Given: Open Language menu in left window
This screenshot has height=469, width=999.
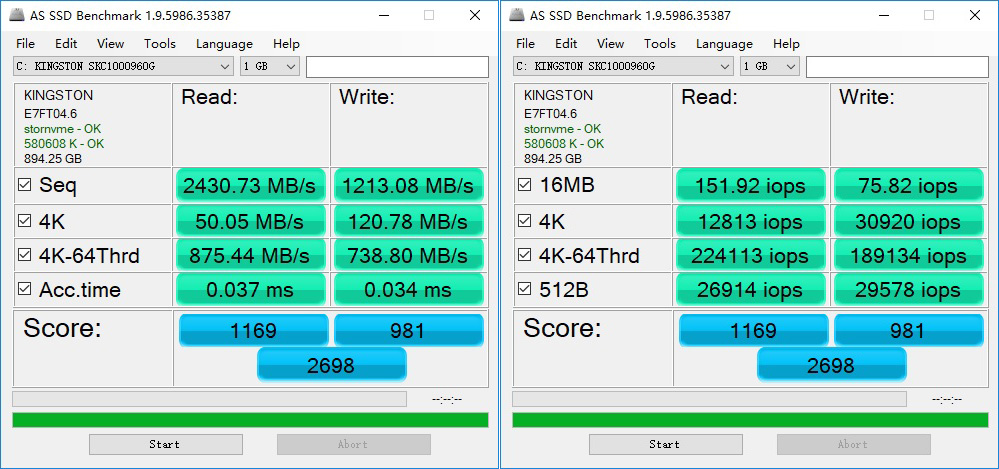Looking at the screenshot, I should pyautogui.click(x=224, y=43).
